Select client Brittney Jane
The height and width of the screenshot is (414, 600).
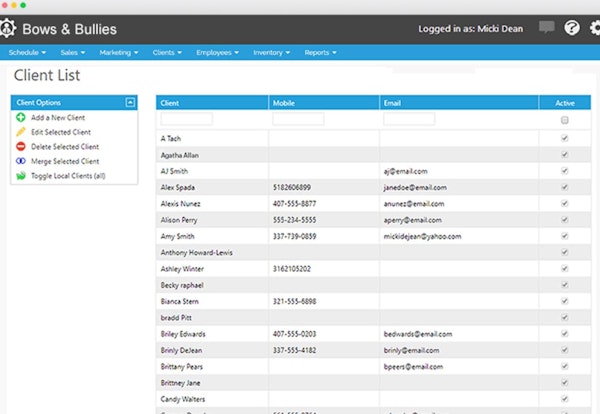tap(180, 383)
